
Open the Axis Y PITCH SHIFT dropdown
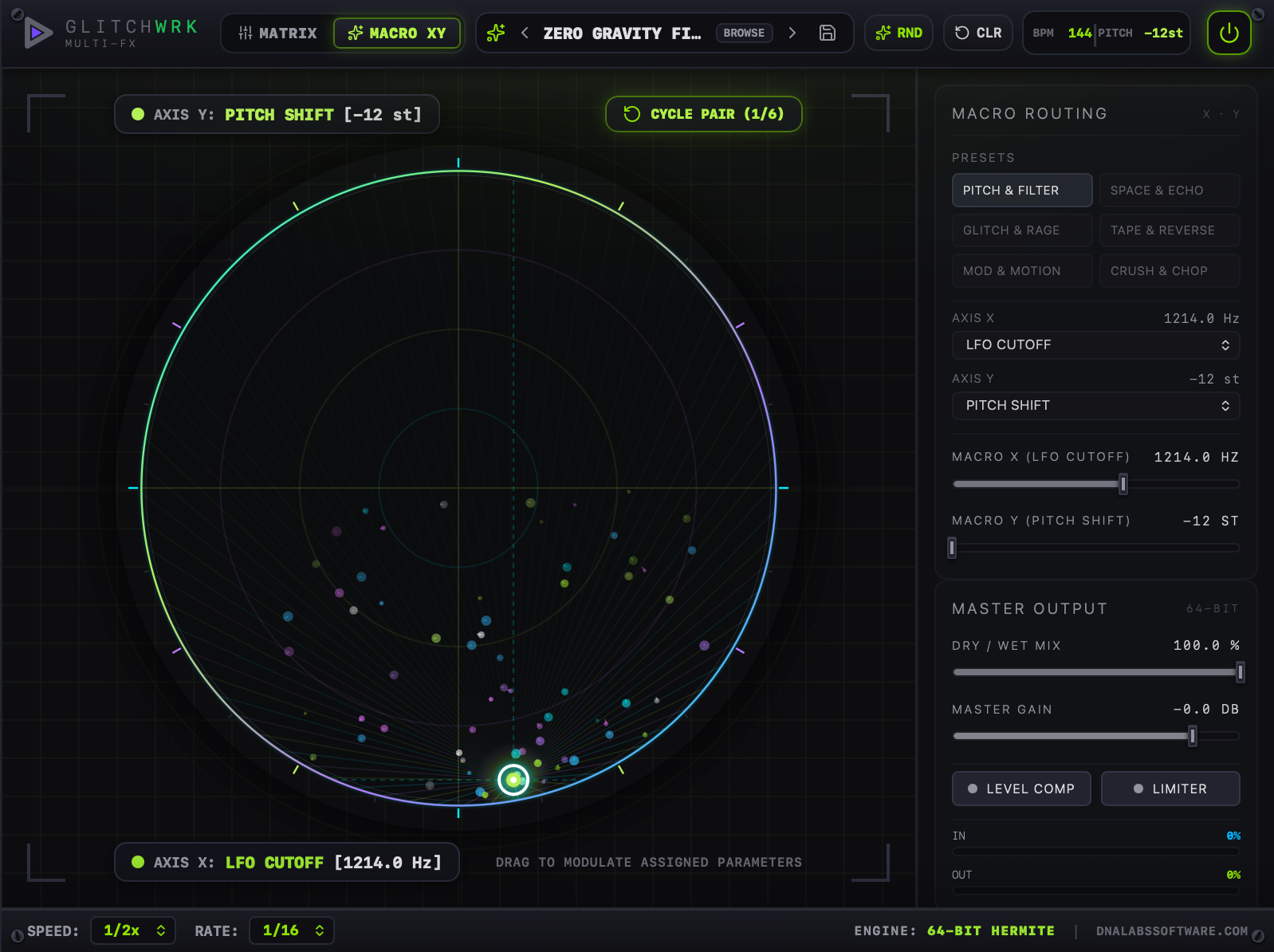pos(1095,405)
